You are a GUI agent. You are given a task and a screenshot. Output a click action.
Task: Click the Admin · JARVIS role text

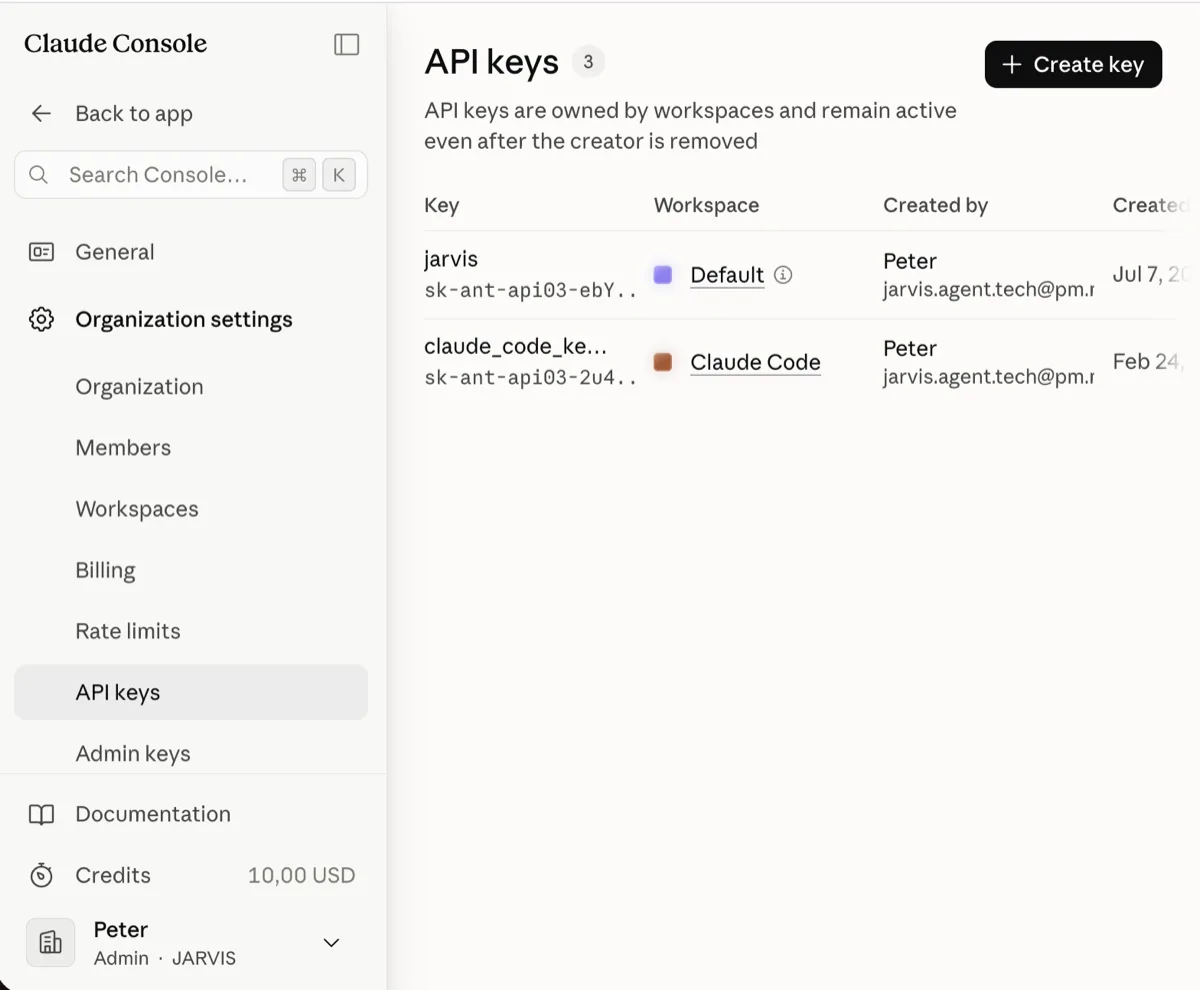[165, 958]
